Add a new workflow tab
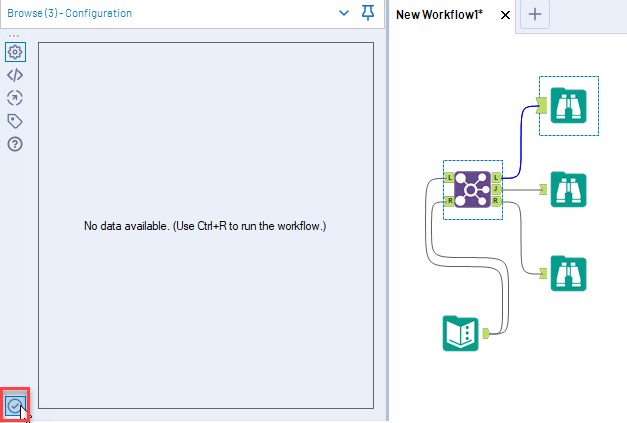The image size is (627, 423). point(535,14)
